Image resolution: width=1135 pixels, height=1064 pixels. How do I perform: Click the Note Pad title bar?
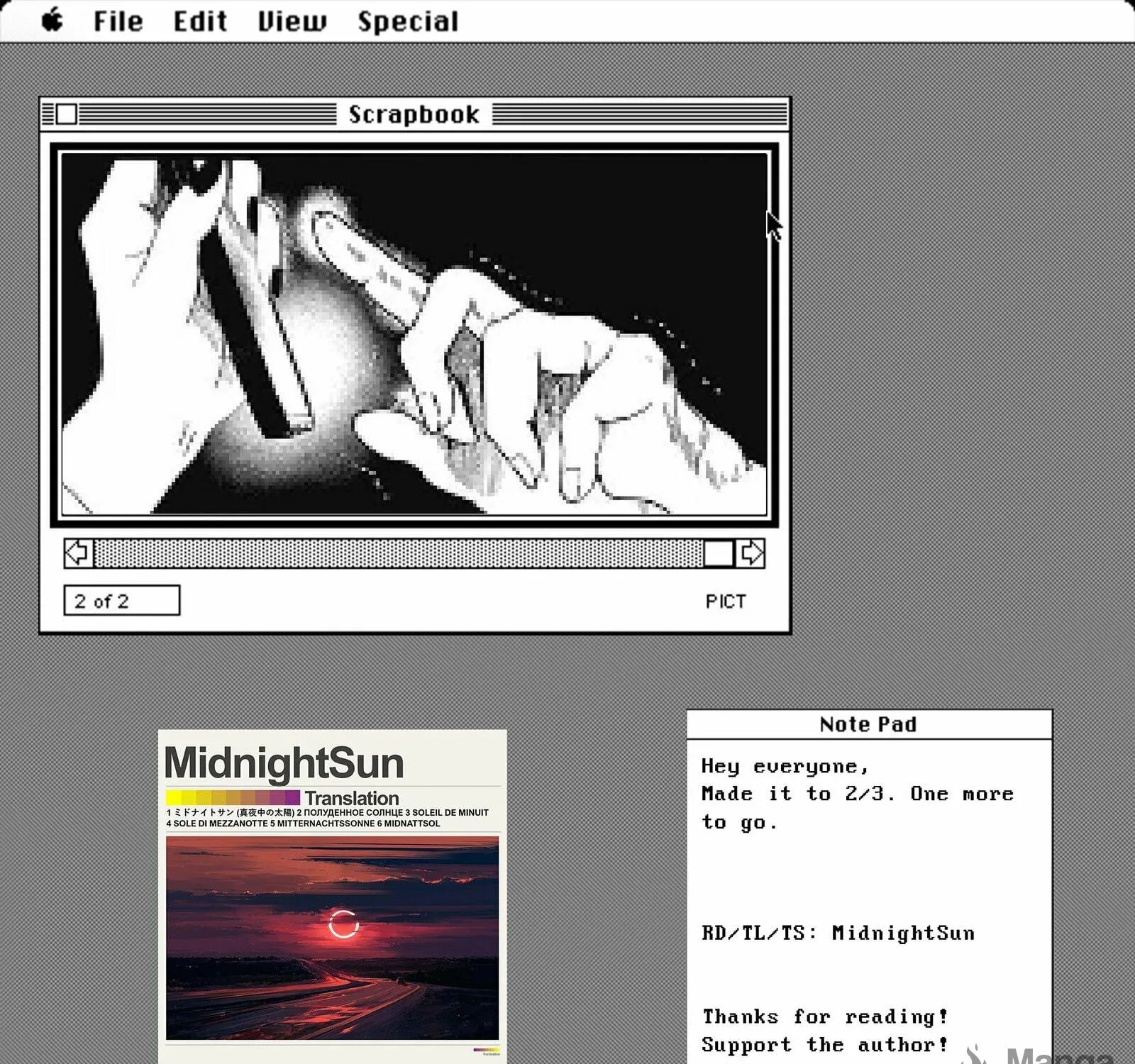pyautogui.click(x=869, y=724)
